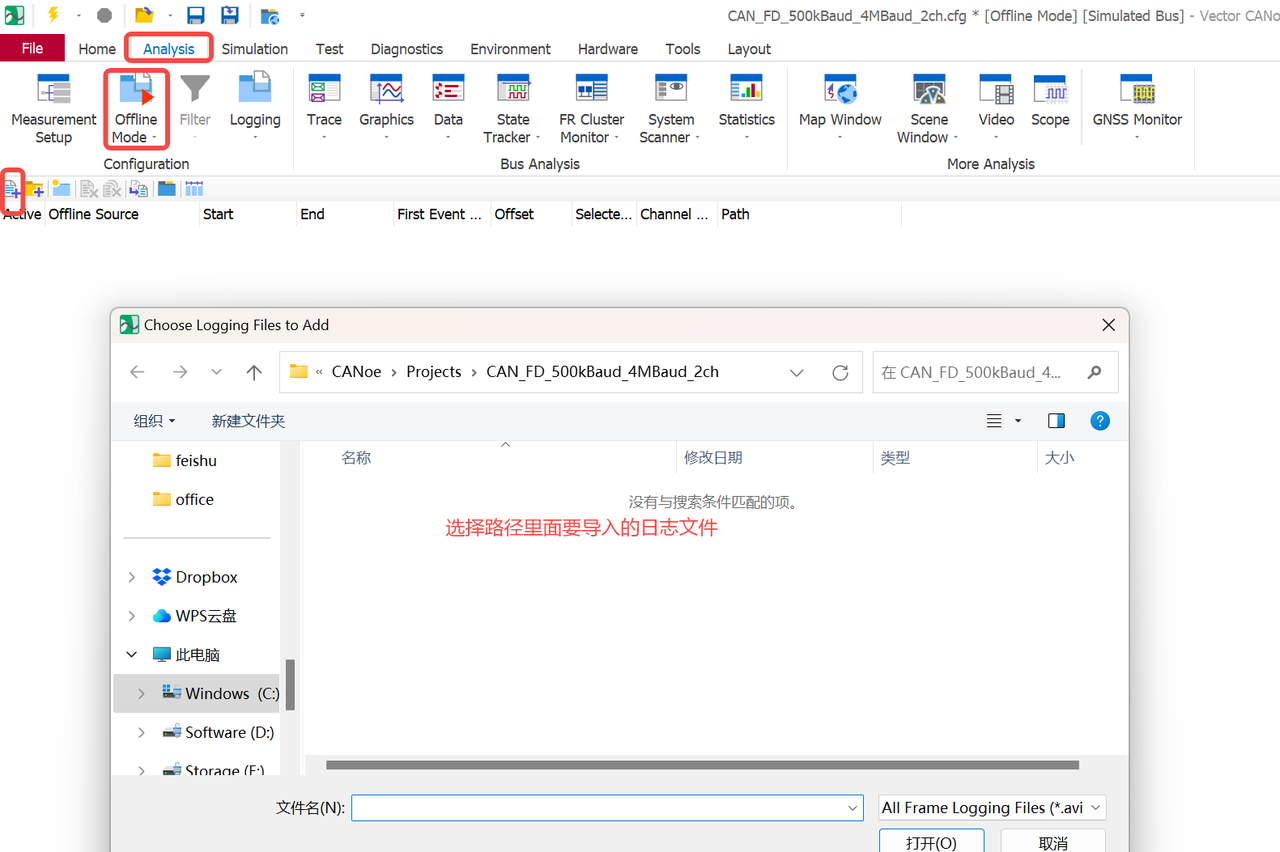Open the quick access toolbar customize dropdown

click(303, 15)
